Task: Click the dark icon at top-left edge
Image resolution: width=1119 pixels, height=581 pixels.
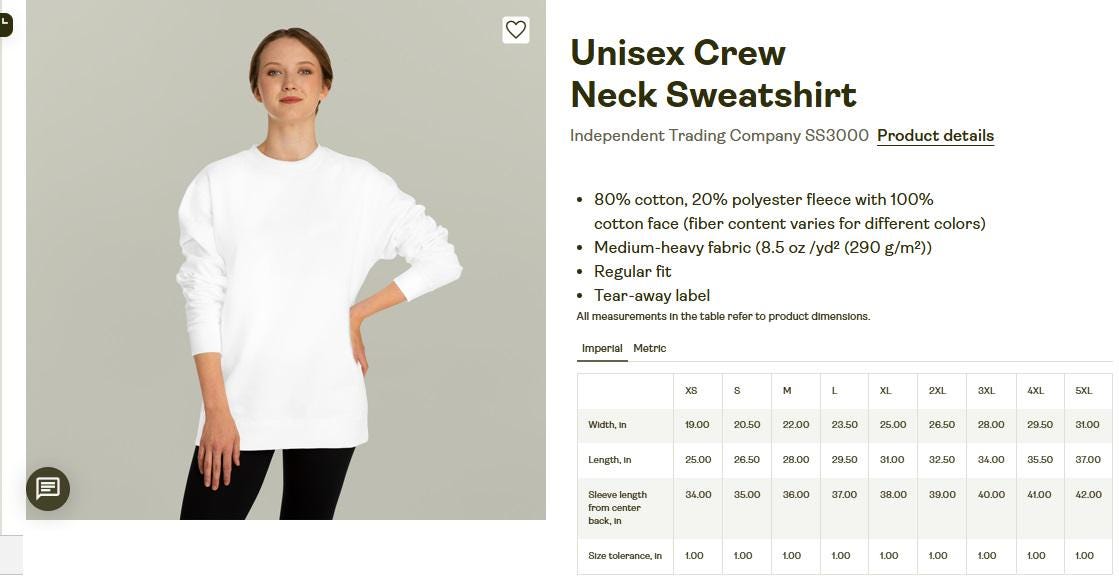Action: pos(6,25)
